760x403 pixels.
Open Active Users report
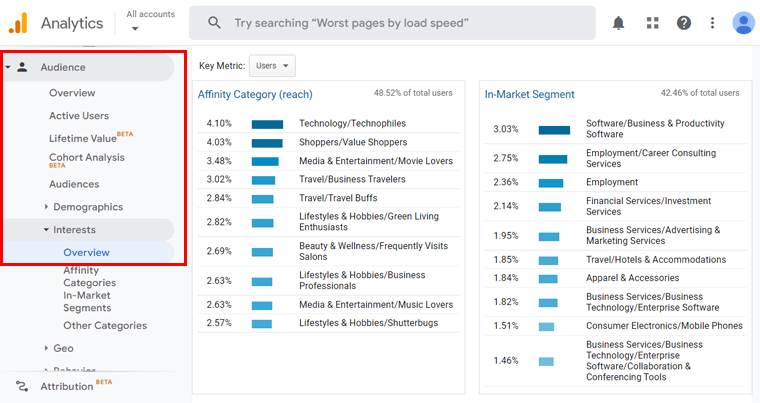(x=79, y=115)
